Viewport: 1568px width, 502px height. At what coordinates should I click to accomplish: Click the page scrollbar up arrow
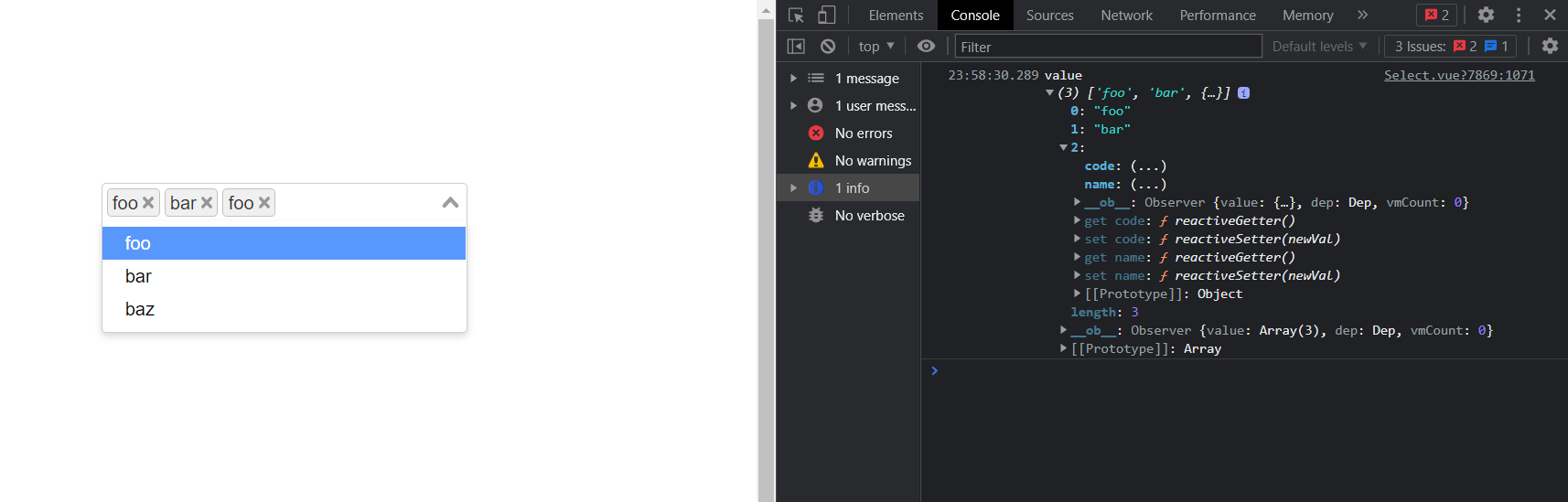tap(767, 10)
